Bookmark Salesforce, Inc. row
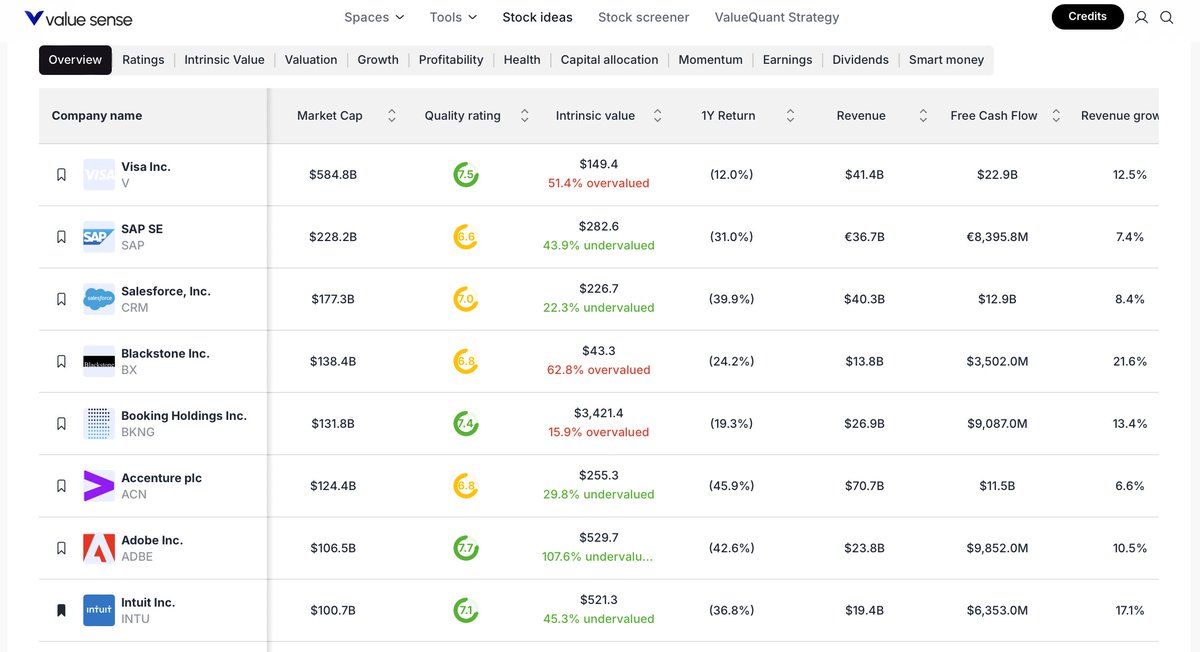The width and height of the screenshot is (1200, 652). pos(61,299)
